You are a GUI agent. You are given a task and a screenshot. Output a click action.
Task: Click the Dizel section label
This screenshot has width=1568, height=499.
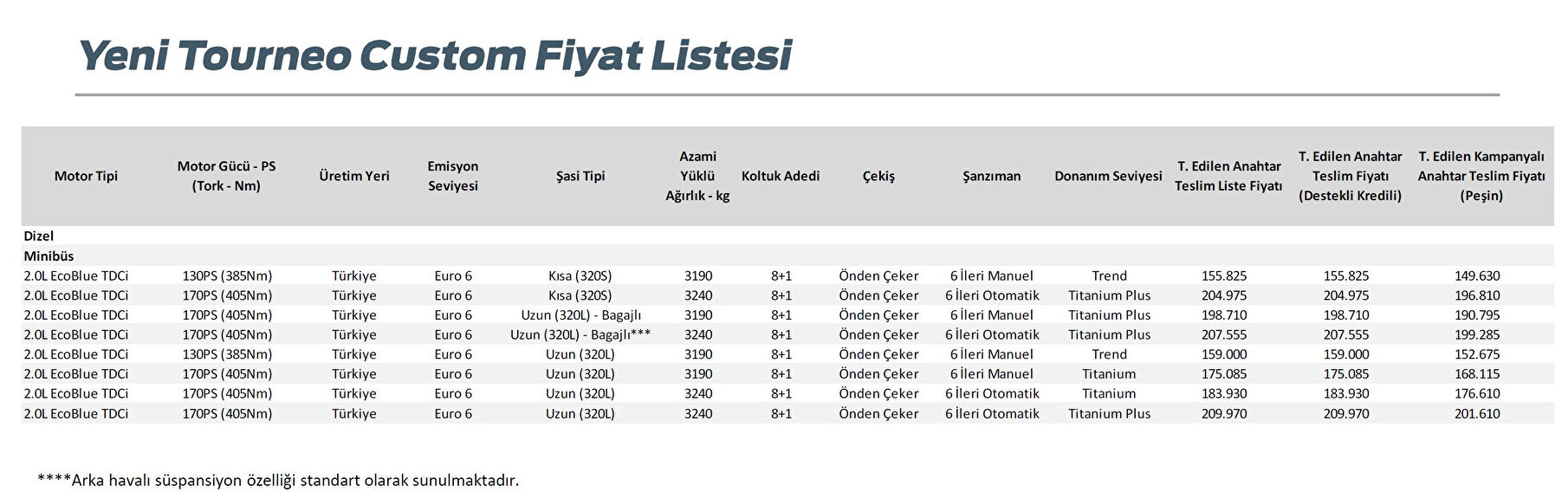[39, 236]
